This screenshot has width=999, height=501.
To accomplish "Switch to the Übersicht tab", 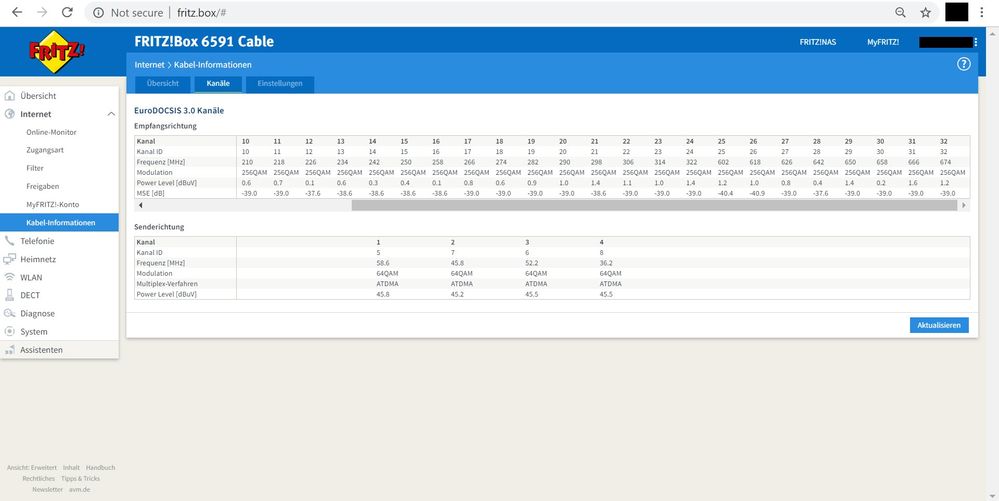I will coord(162,84).
